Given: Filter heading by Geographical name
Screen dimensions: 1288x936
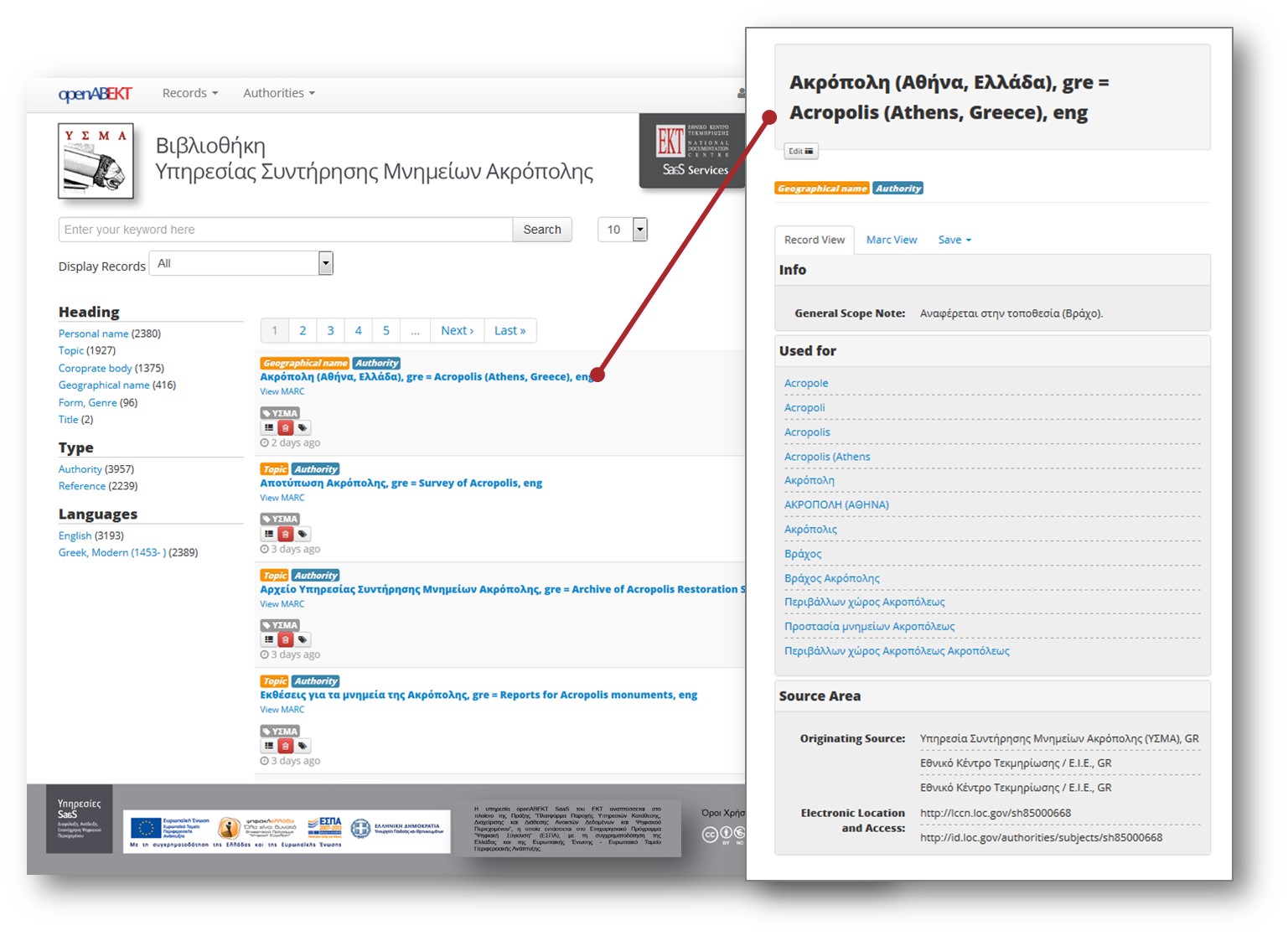Looking at the screenshot, I should tap(104, 385).
